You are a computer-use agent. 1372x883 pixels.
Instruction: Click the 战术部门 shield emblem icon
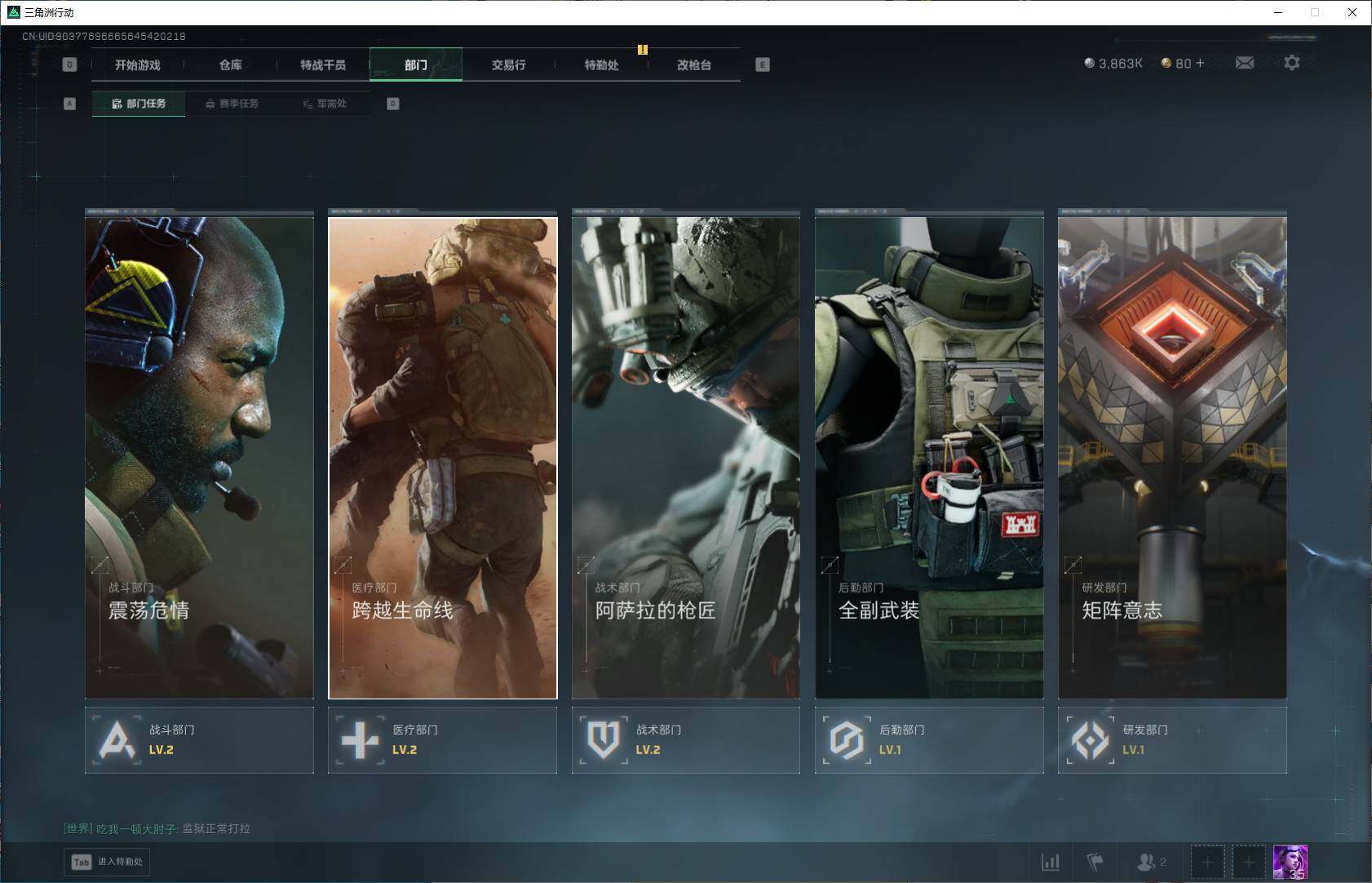(604, 740)
